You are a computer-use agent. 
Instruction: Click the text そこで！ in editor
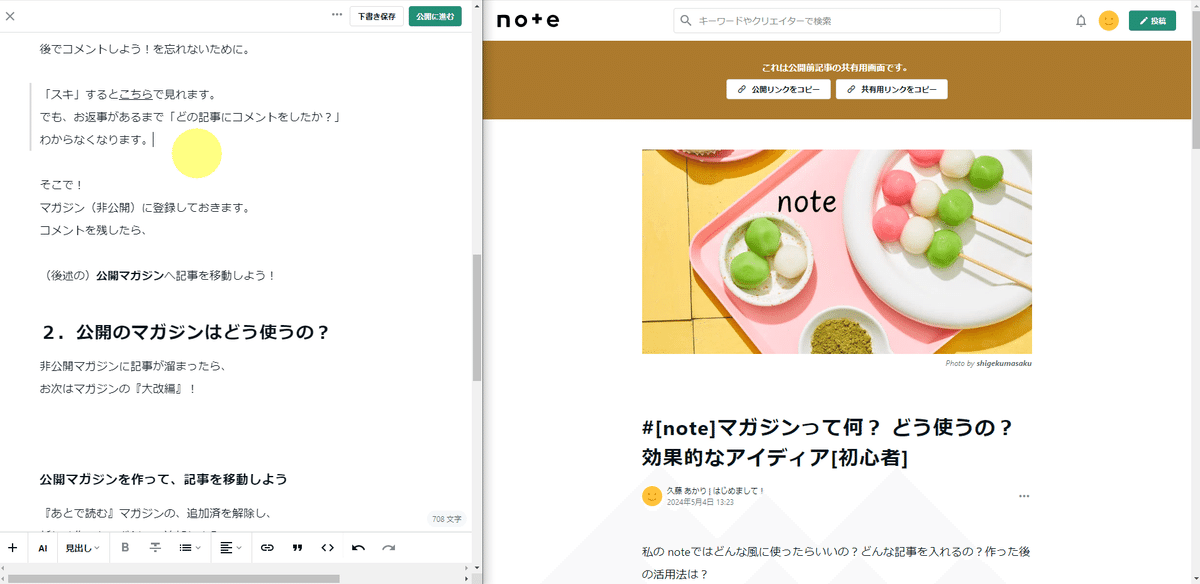62,186
